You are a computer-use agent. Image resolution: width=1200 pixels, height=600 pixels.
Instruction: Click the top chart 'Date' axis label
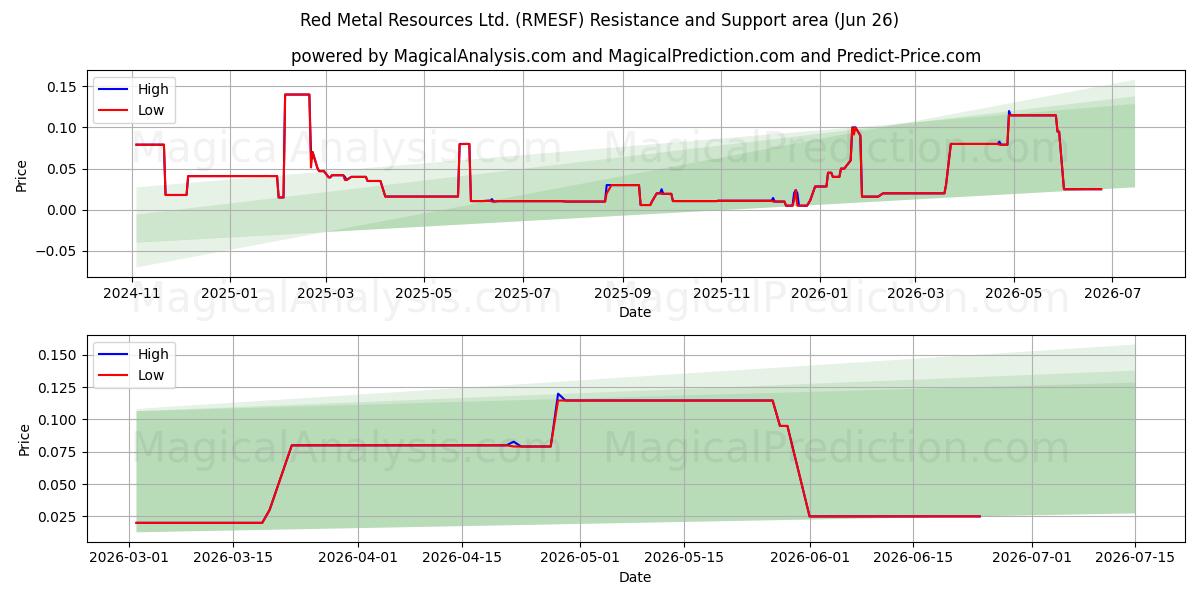click(635, 312)
